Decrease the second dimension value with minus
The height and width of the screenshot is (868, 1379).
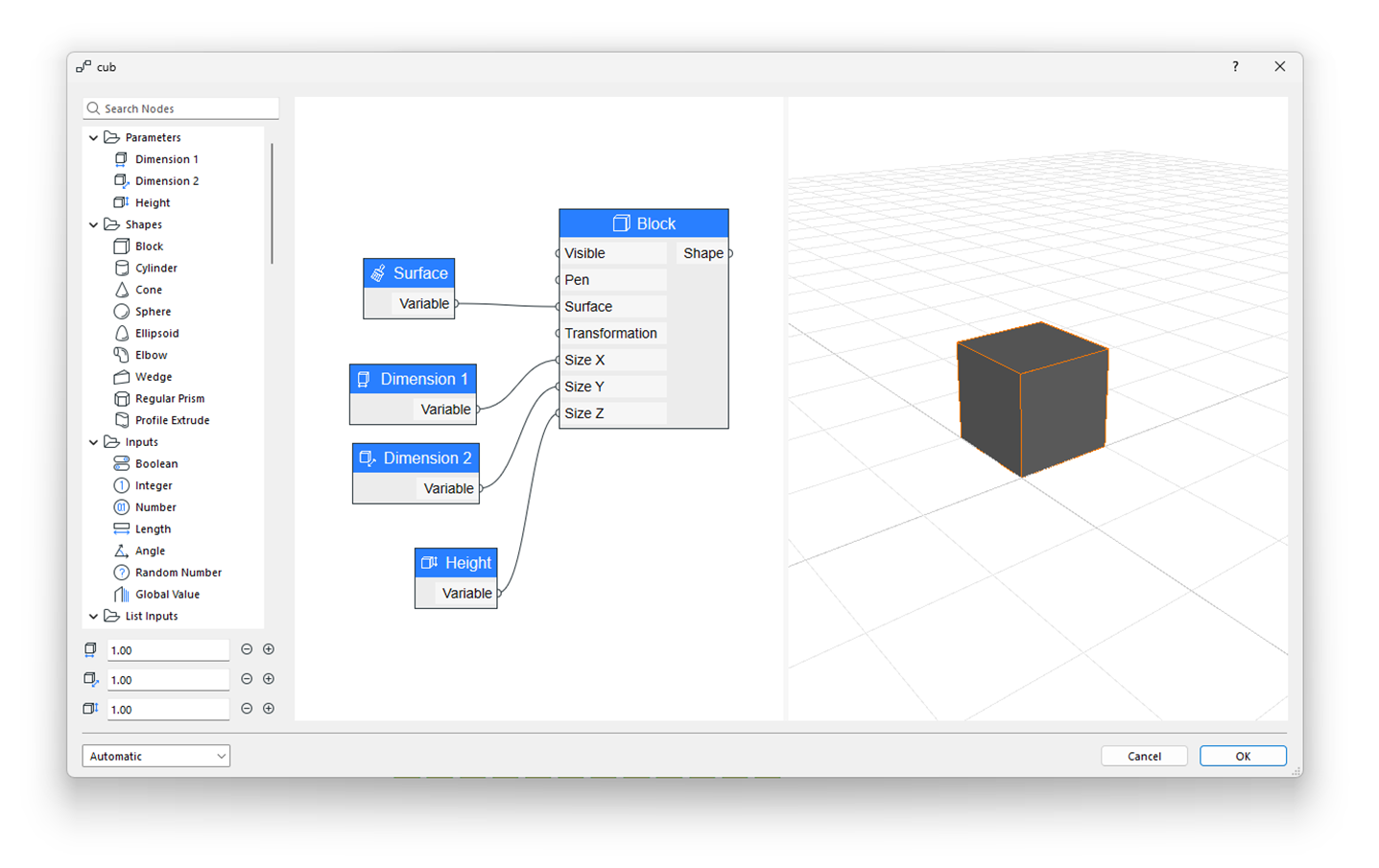point(247,679)
